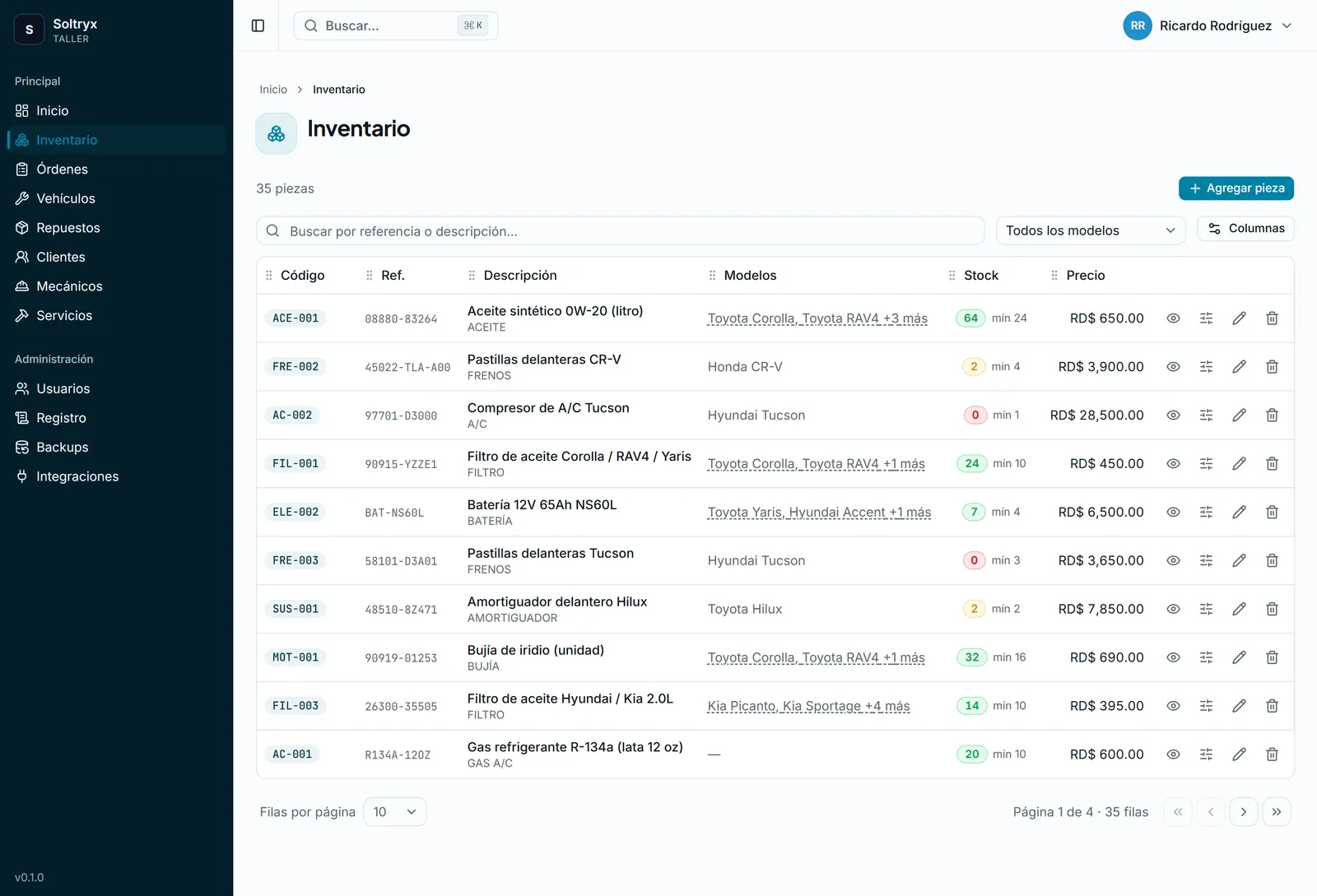Edit AC-001 refrigerant row pencil icon
The image size is (1317, 896).
point(1239,754)
